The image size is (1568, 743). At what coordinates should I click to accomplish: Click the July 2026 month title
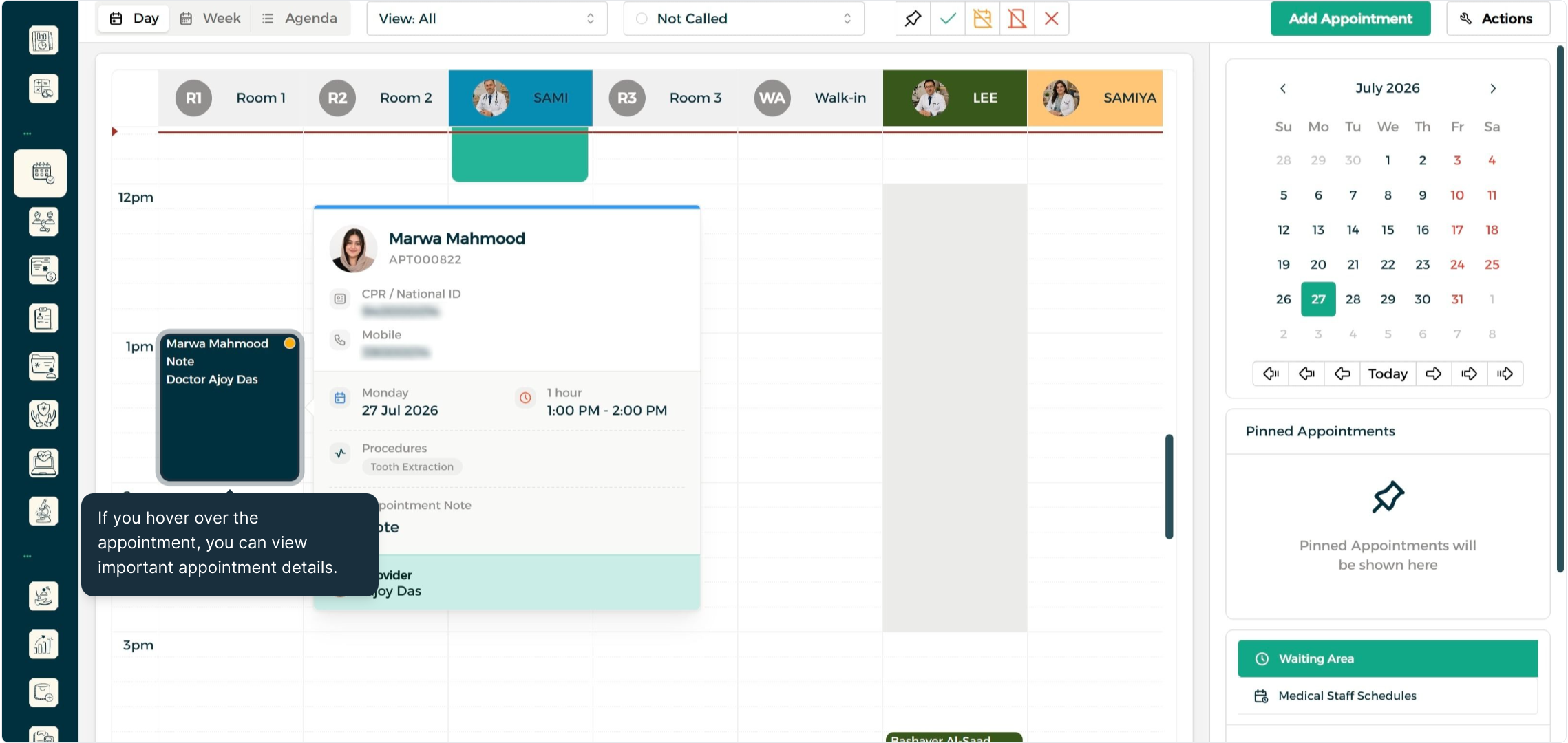(1388, 88)
